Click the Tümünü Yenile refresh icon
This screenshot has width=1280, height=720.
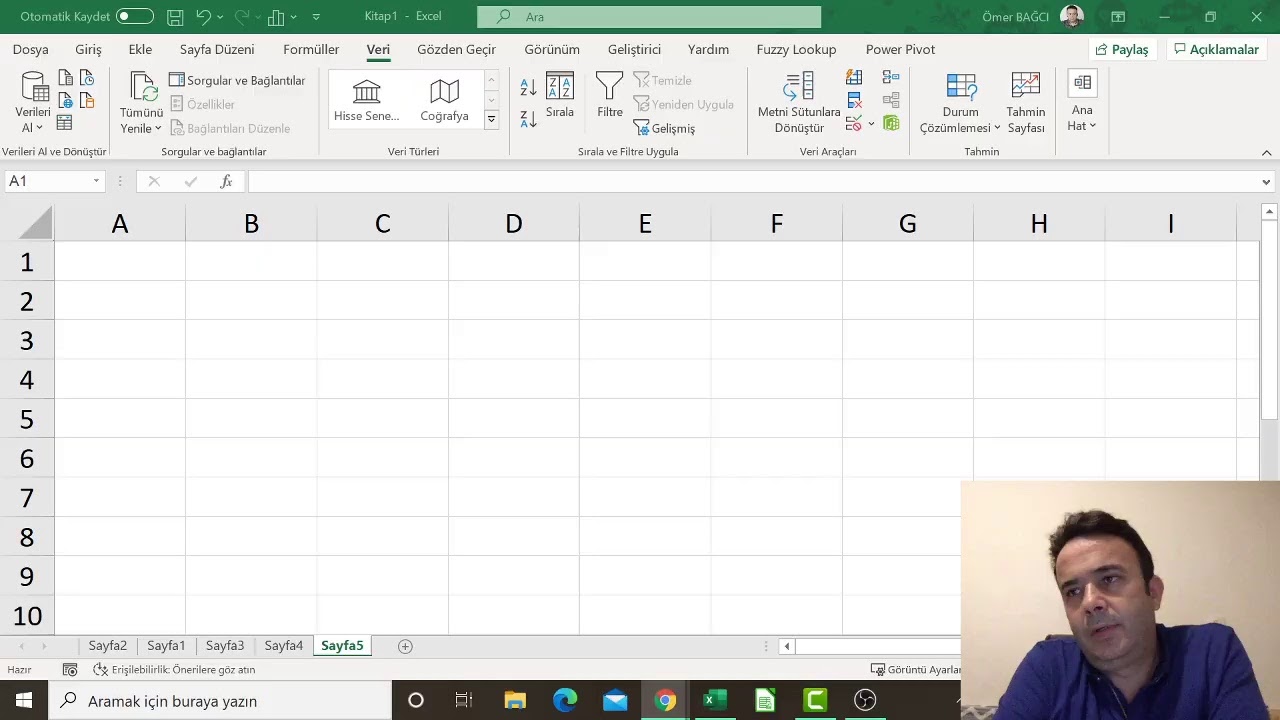coord(145,86)
